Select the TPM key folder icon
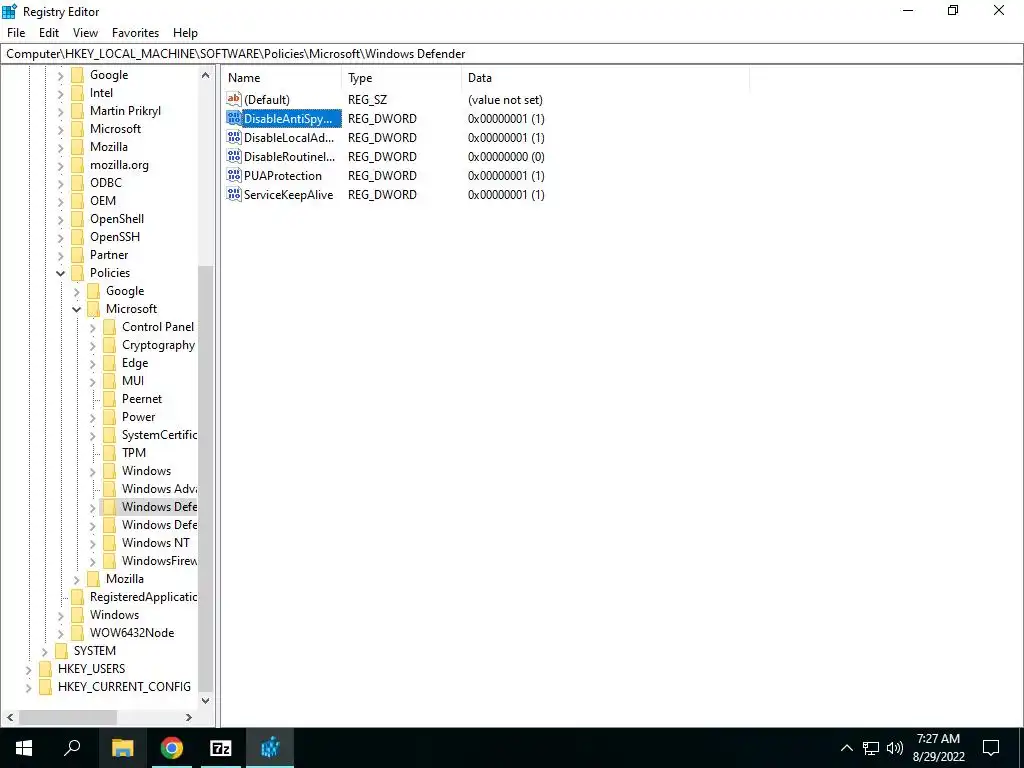Viewport: 1024px width, 768px height. coord(110,453)
